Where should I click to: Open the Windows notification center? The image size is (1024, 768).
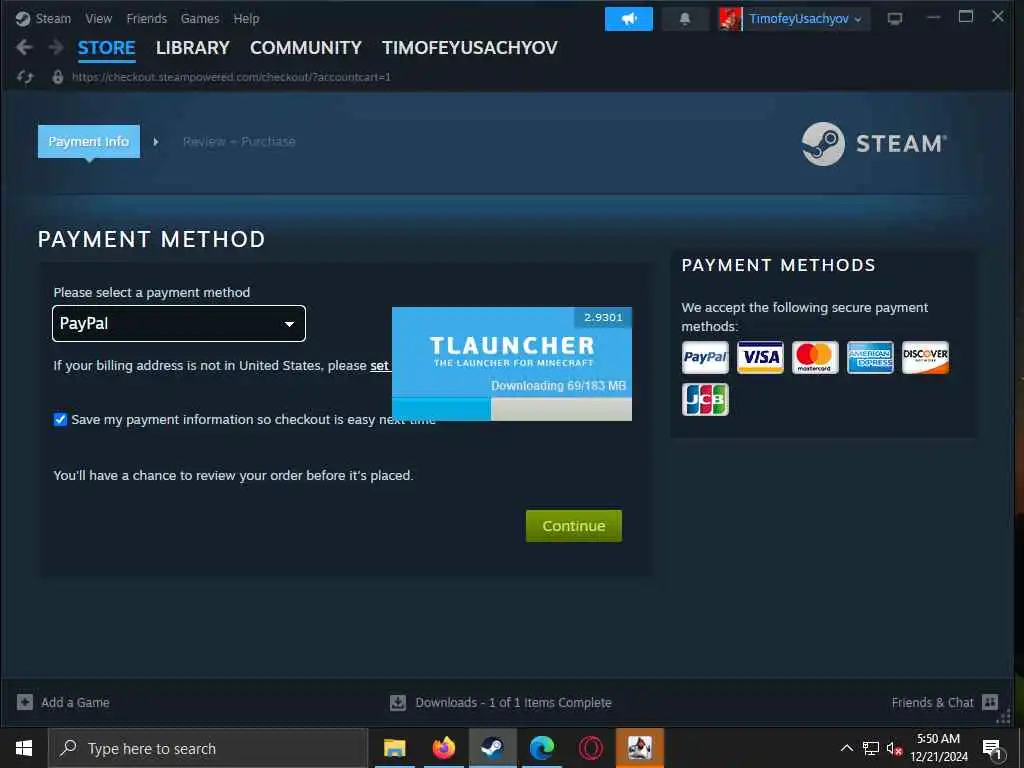tap(992, 748)
